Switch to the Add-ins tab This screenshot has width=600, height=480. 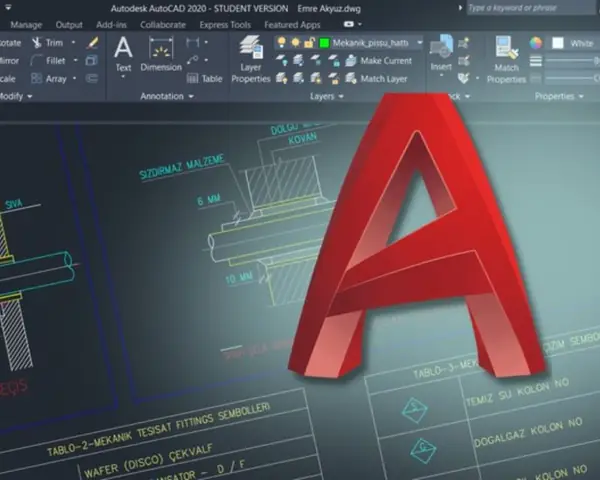(111, 25)
